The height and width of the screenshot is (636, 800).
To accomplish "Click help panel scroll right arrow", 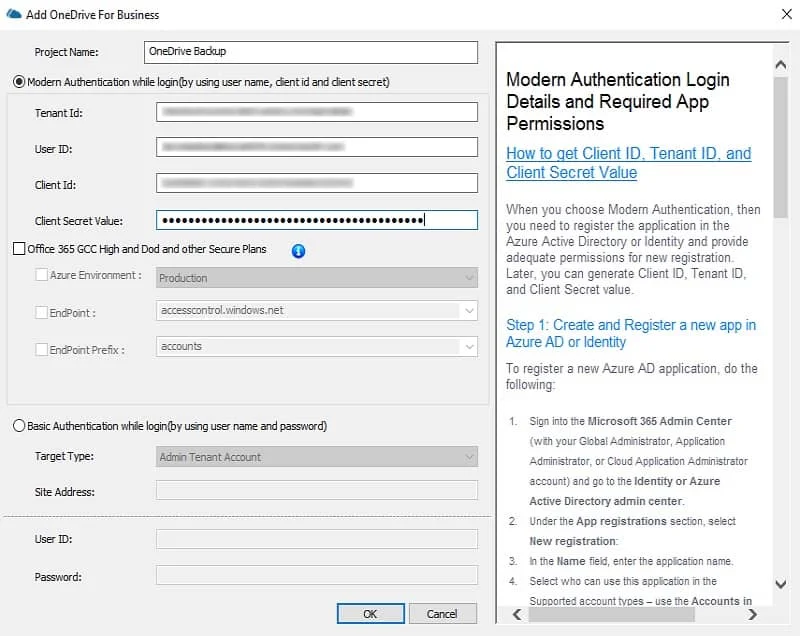I will click(x=753, y=614).
